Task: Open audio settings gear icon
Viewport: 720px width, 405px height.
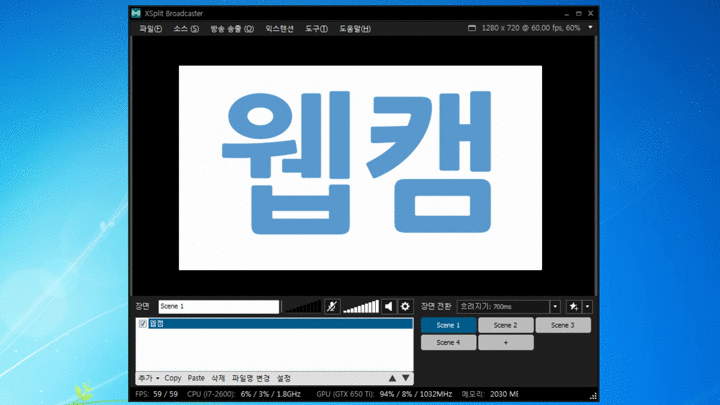Action: [x=405, y=306]
